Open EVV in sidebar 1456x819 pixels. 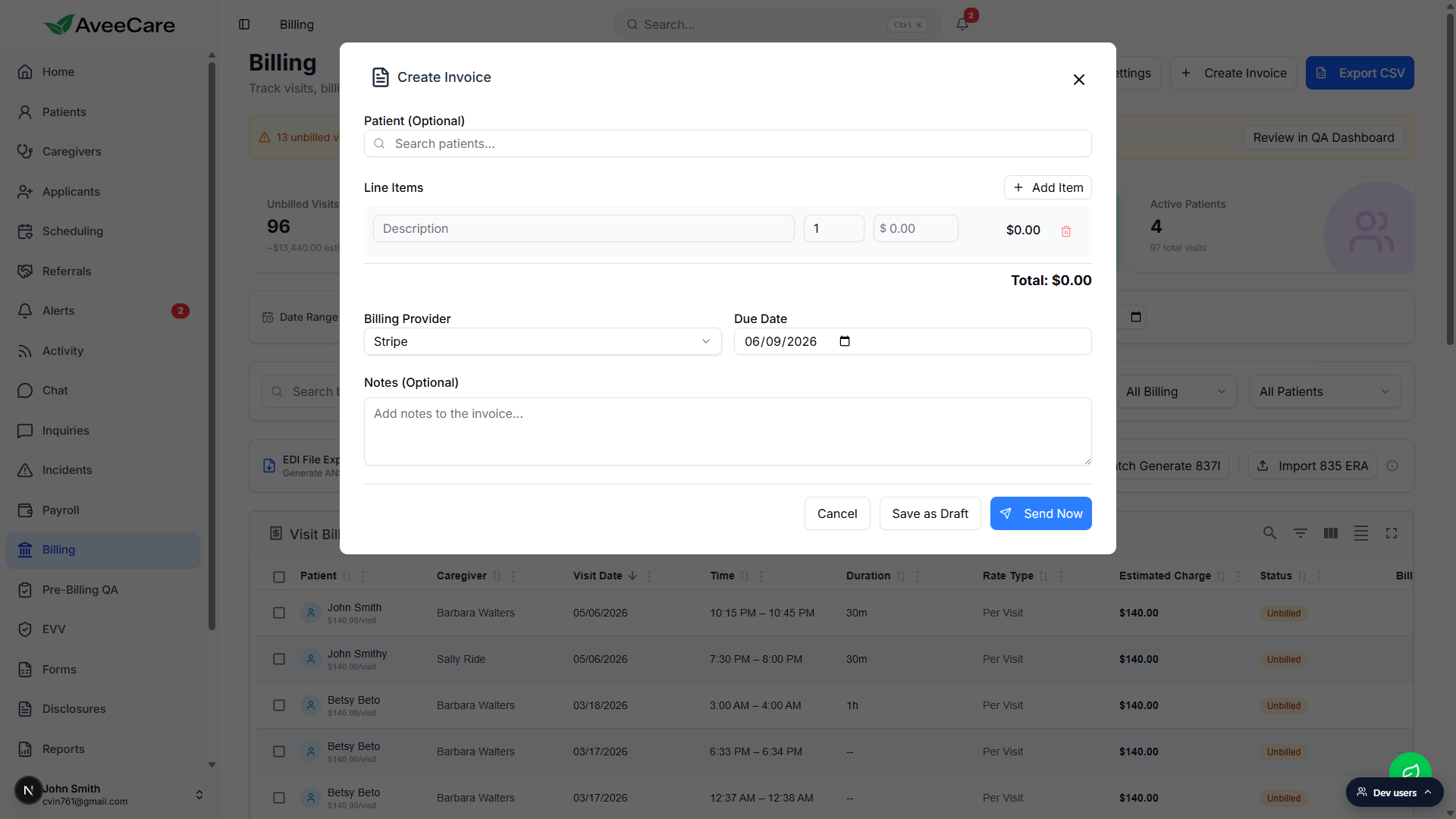tap(103, 629)
